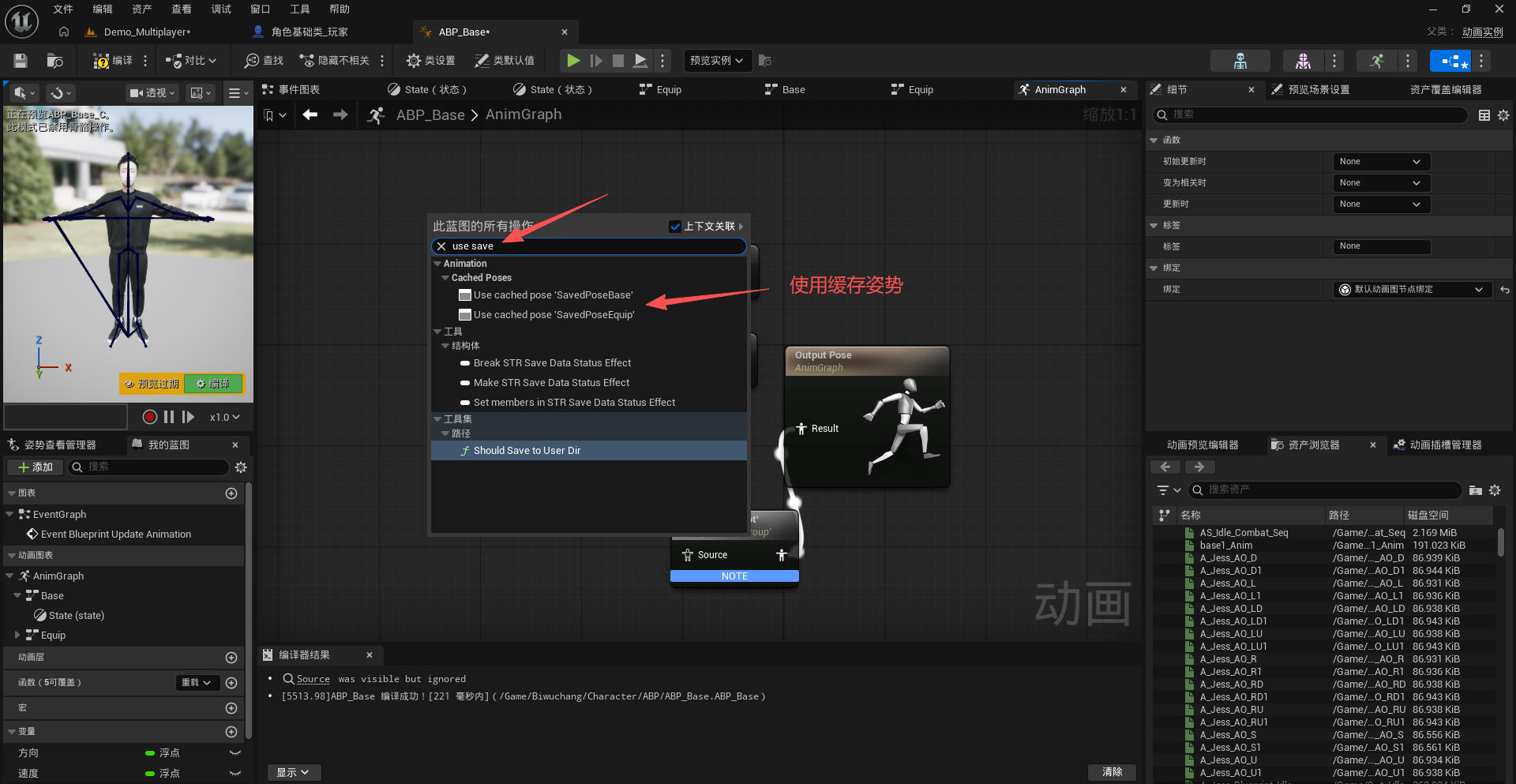The image size is (1516, 784).
Task: Open My Blueprint panel settings gear
Action: coord(241,467)
